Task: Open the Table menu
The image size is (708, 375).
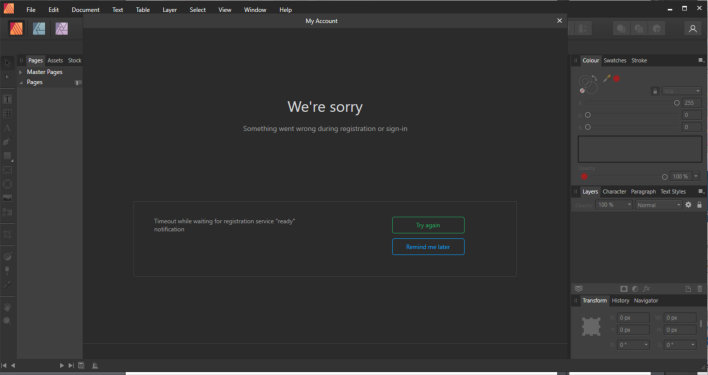Action: pyautogui.click(x=143, y=9)
